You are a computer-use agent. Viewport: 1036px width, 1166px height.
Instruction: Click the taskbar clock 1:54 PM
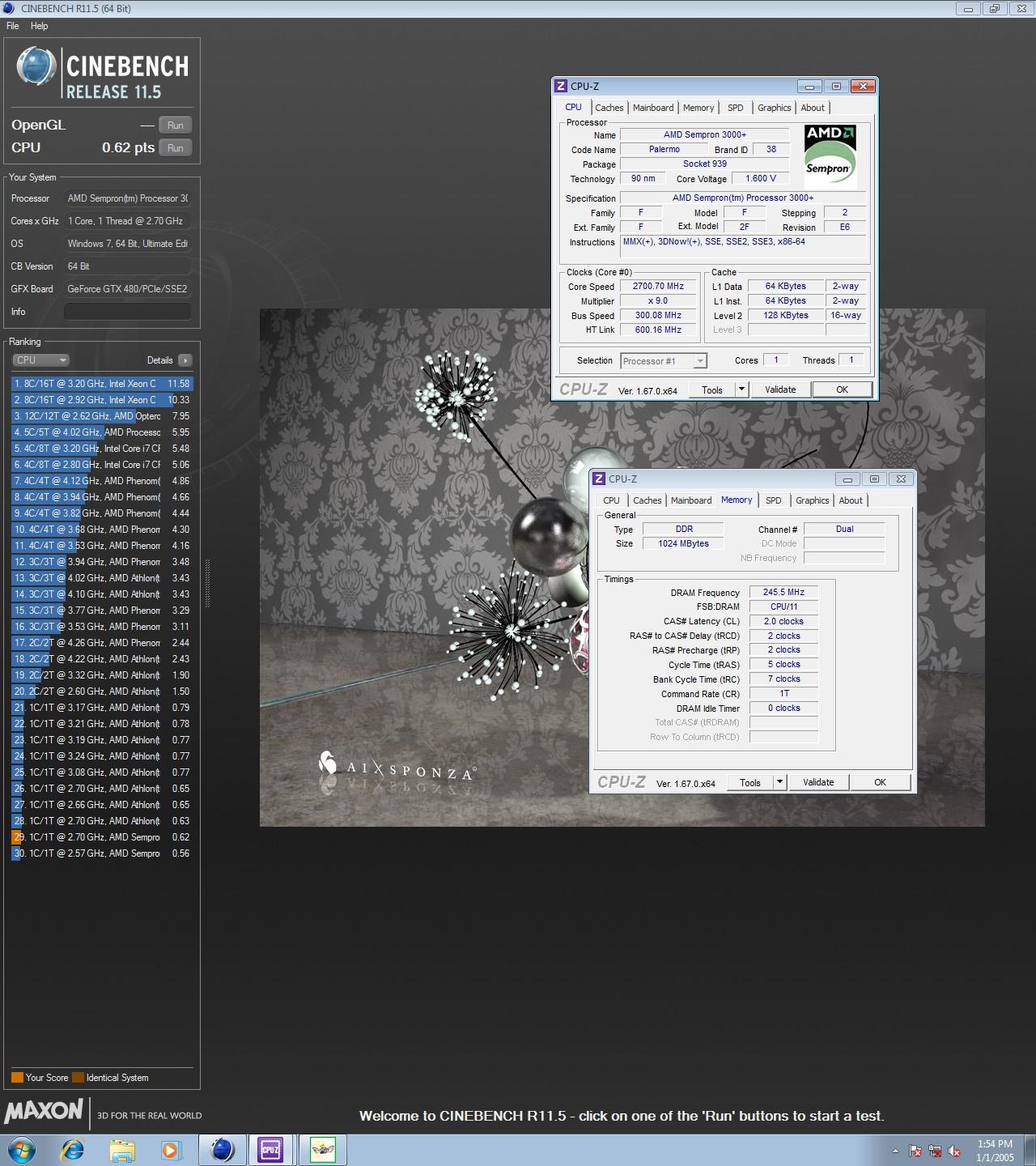tap(995, 1144)
